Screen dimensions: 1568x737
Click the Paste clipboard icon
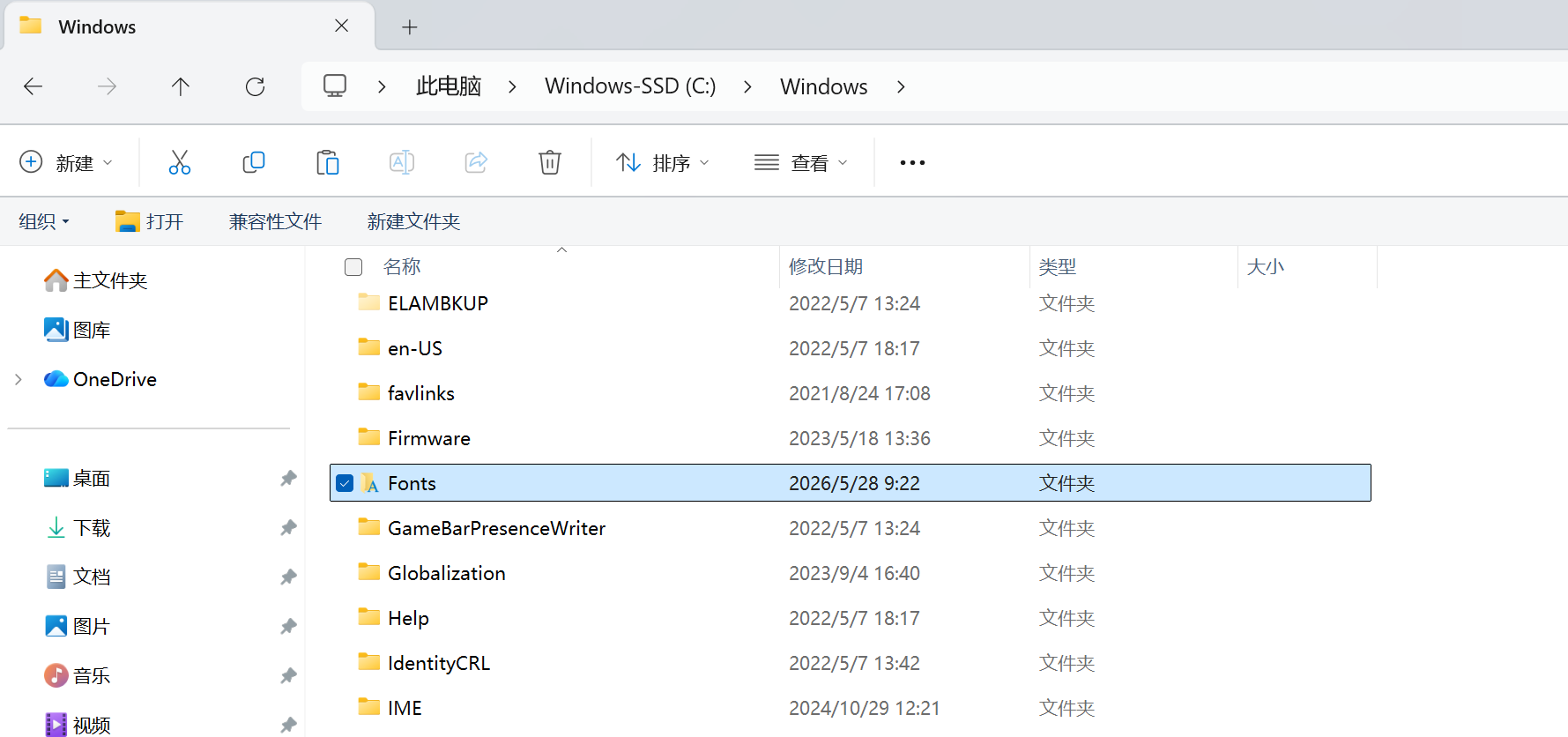click(328, 162)
